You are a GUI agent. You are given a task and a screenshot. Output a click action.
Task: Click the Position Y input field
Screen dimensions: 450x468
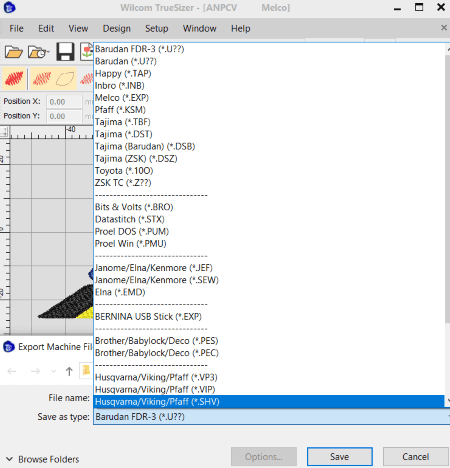[64, 116]
